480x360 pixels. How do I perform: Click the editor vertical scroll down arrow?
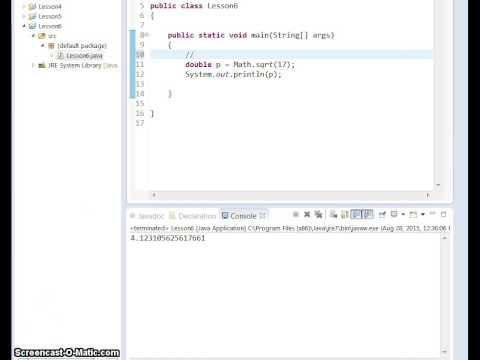(x=438, y=185)
